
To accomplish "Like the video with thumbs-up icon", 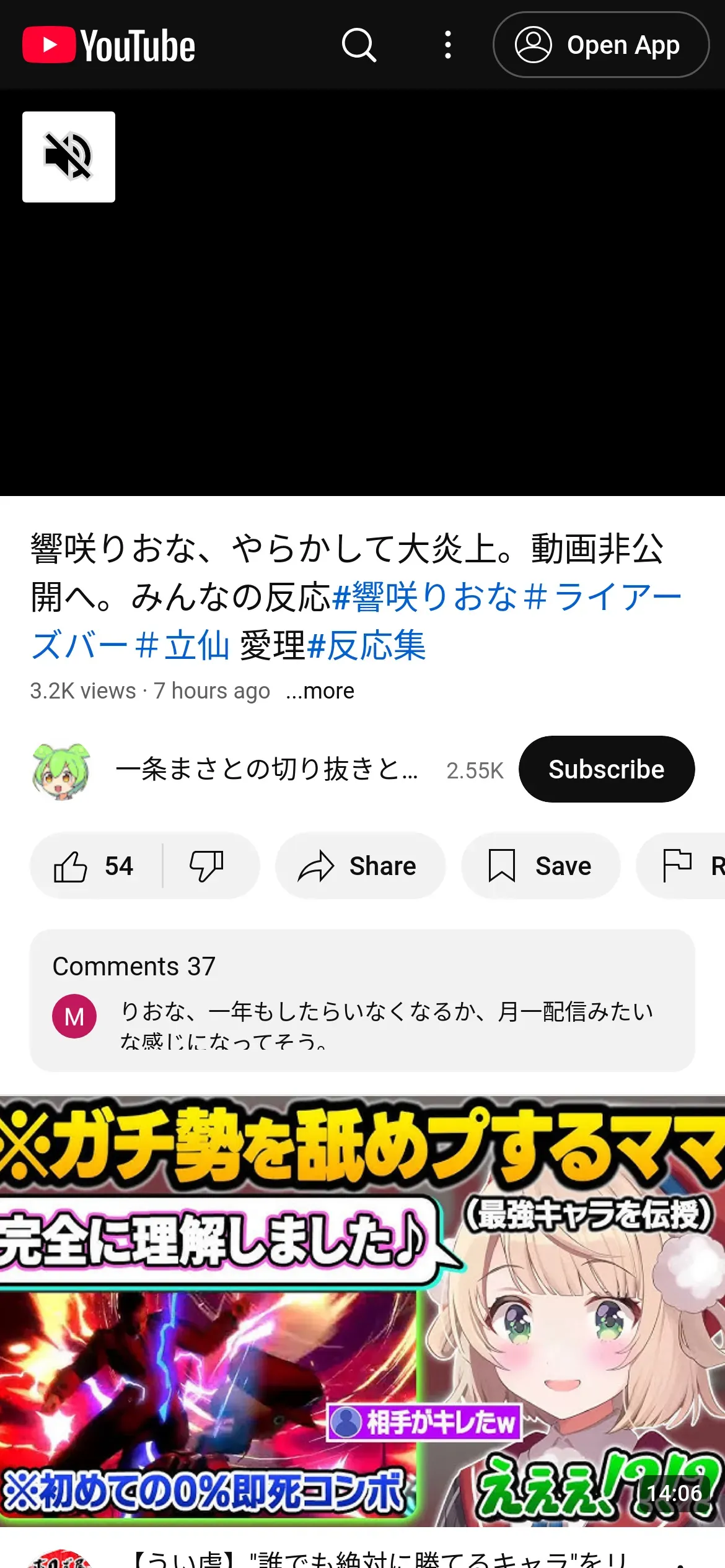I will tap(94, 866).
